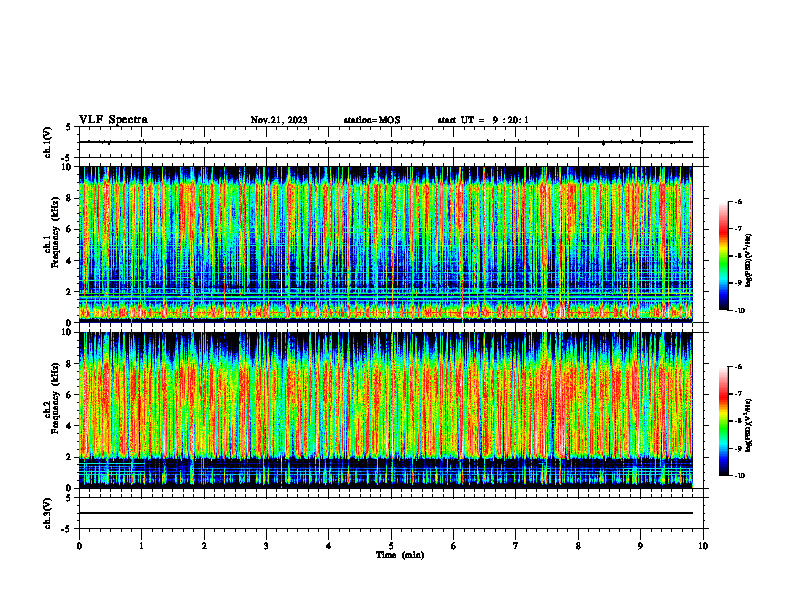Click time-axis tick label "4" at bottom
This screenshot has height=612, width=792.
pos(329,546)
